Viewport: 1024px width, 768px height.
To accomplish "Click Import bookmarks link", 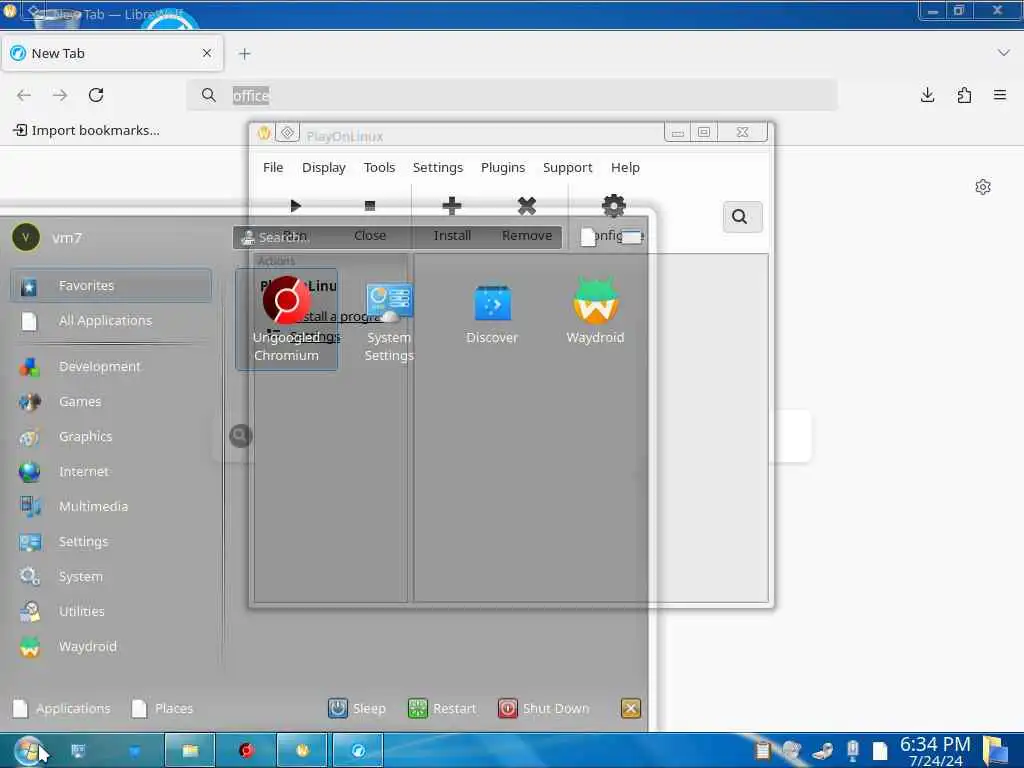I will [x=86, y=131].
